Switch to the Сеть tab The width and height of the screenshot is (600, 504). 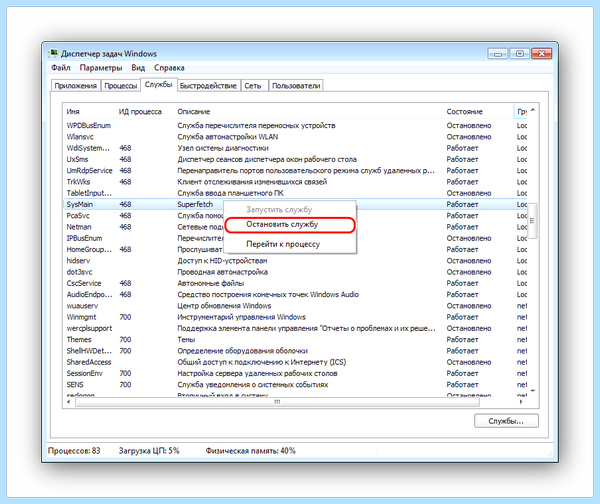pyautogui.click(x=253, y=86)
